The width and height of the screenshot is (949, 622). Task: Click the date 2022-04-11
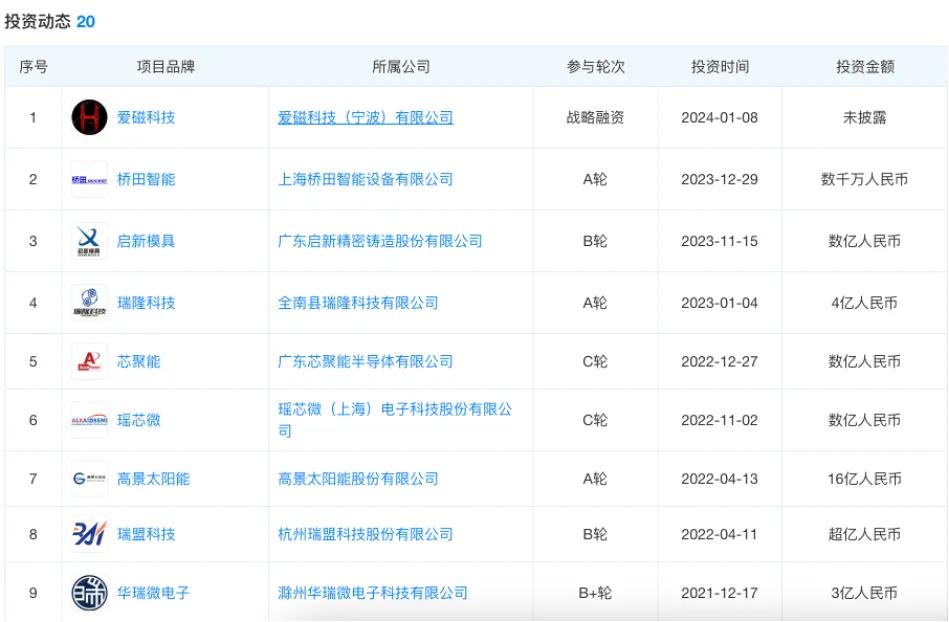(x=720, y=534)
